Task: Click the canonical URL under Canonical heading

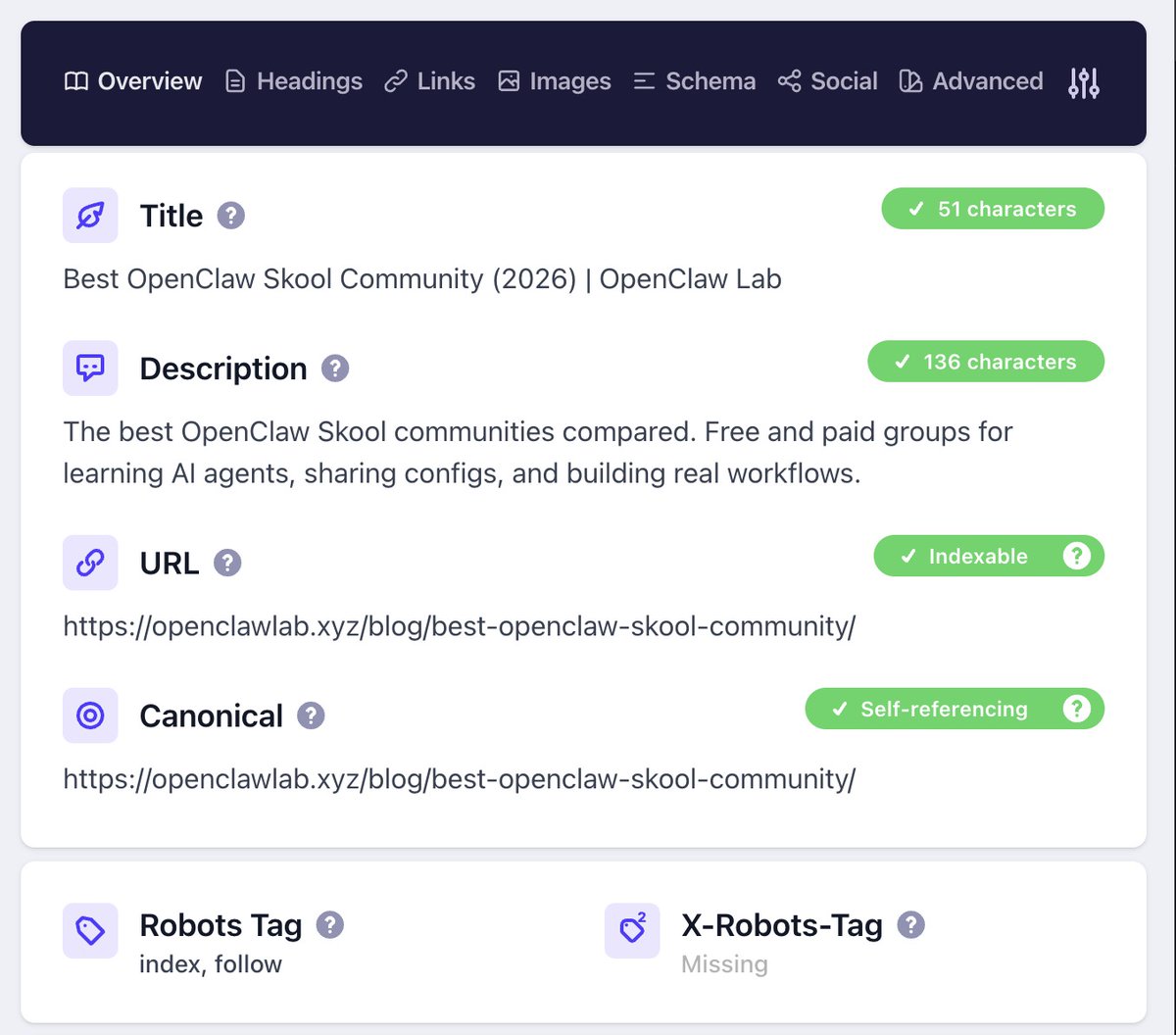Action: 460,779
